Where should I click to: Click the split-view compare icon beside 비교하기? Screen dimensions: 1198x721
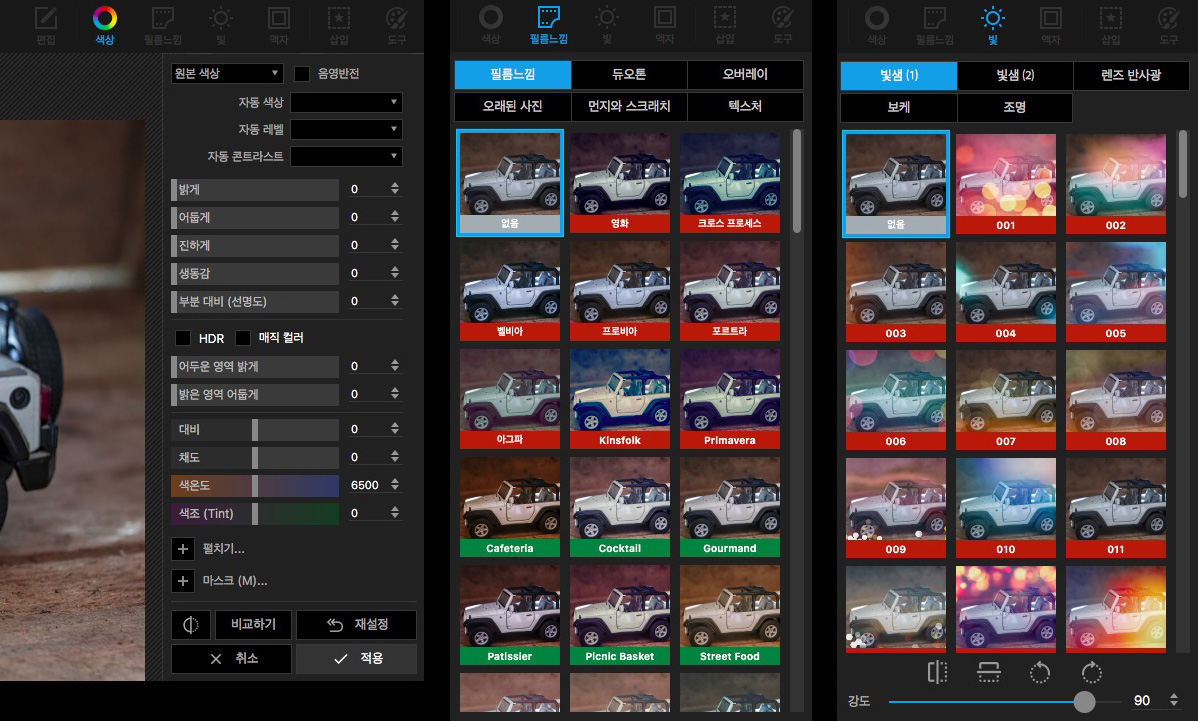(x=190, y=625)
